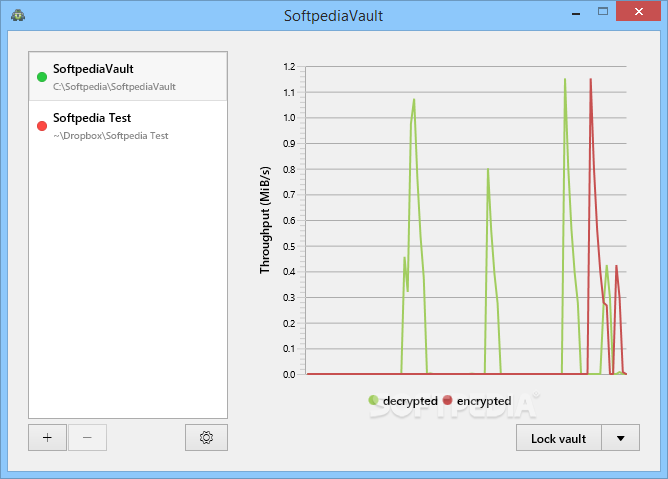
Task: Expand the Lock vault dropdown arrow
Action: [x=621, y=438]
